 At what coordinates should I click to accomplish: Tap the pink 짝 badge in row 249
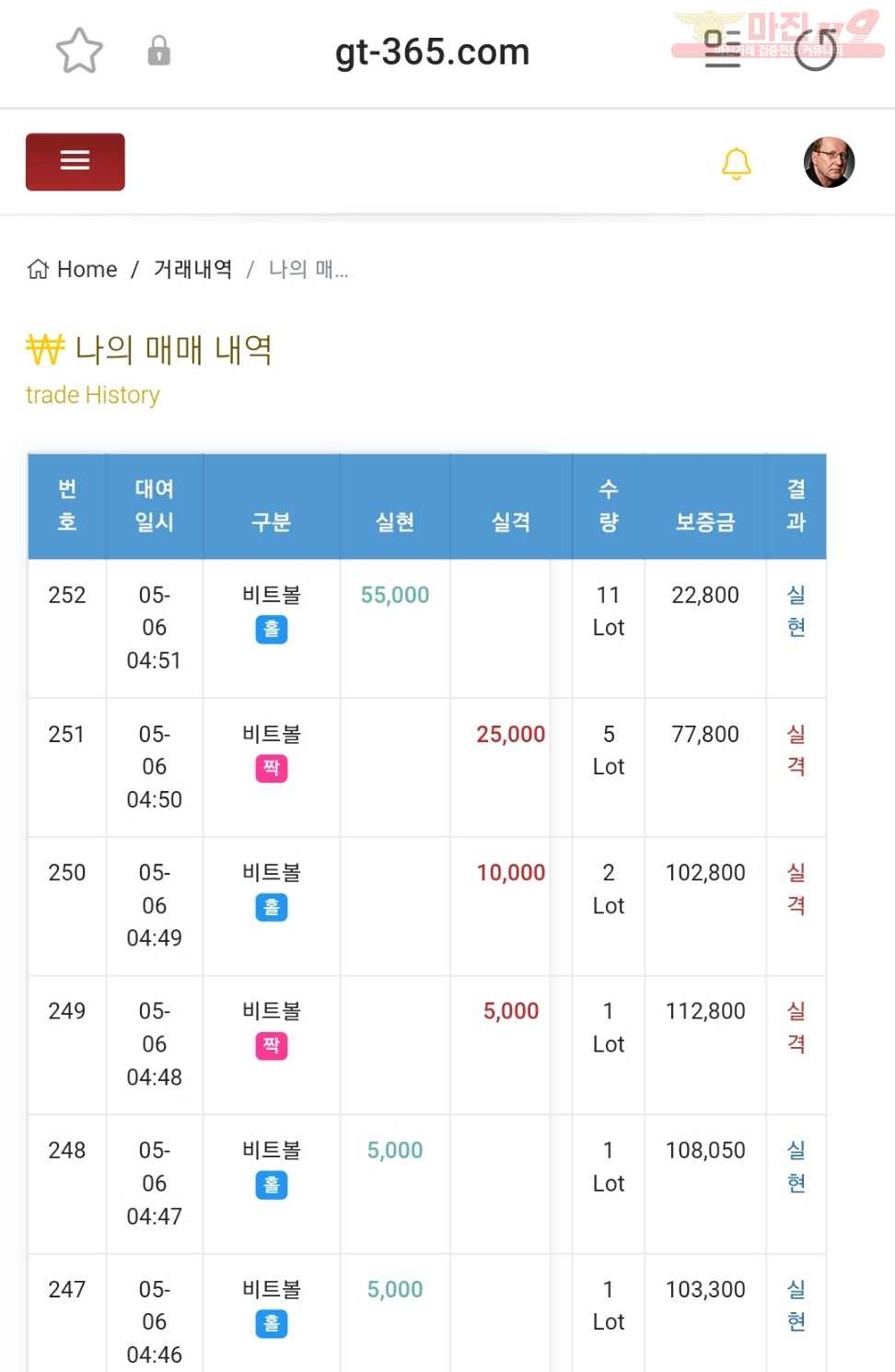click(x=272, y=1046)
